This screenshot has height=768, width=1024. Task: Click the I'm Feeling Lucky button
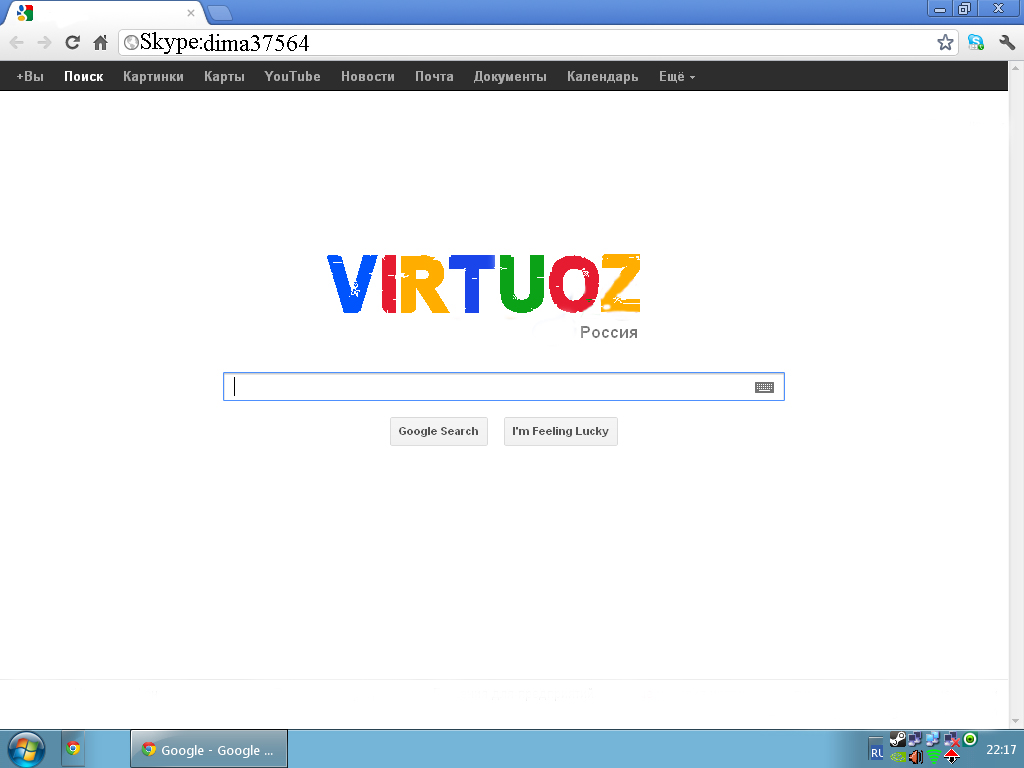(560, 431)
